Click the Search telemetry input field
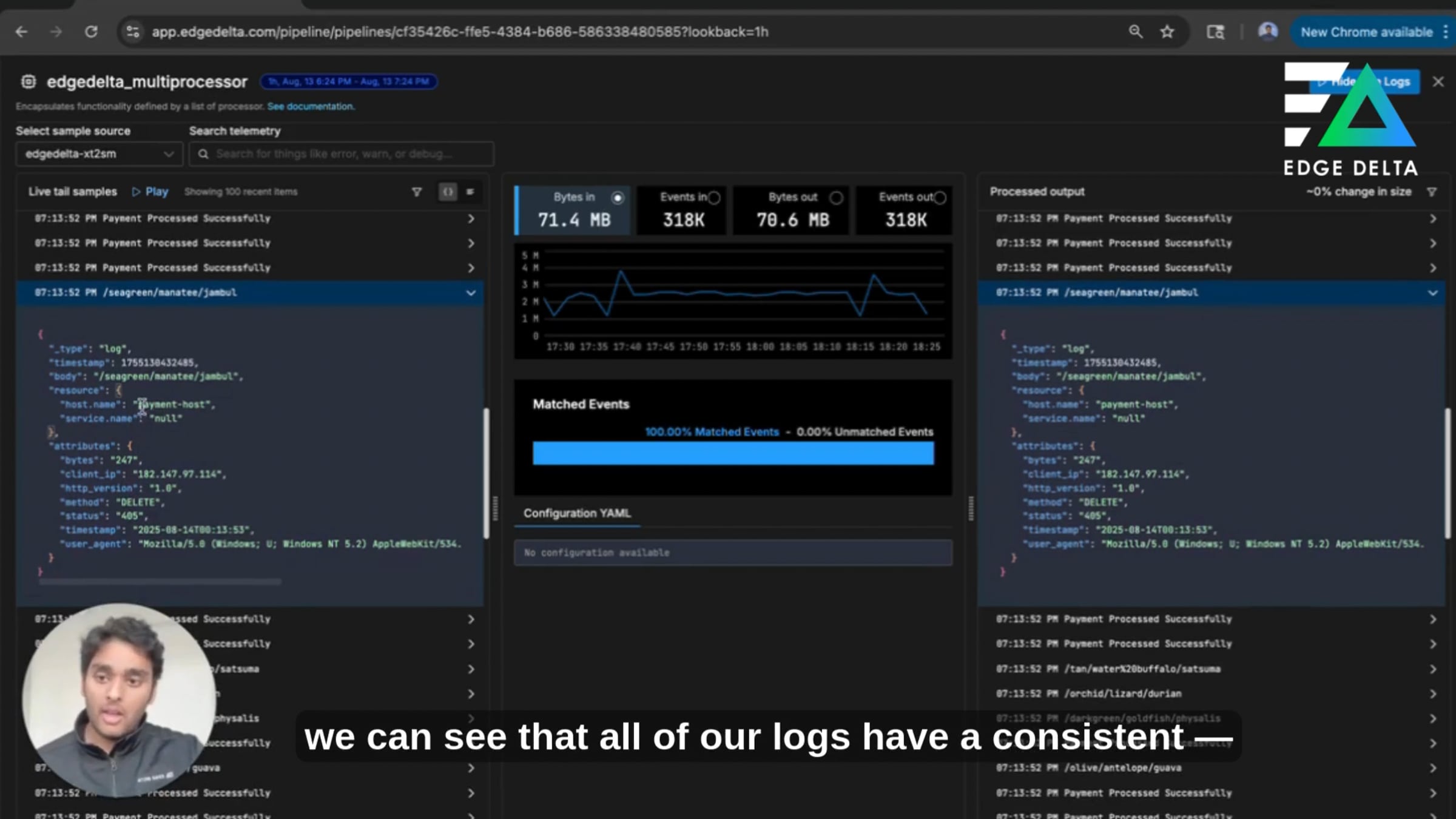The height and width of the screenshot is (819, 1456). coord(342,154)
